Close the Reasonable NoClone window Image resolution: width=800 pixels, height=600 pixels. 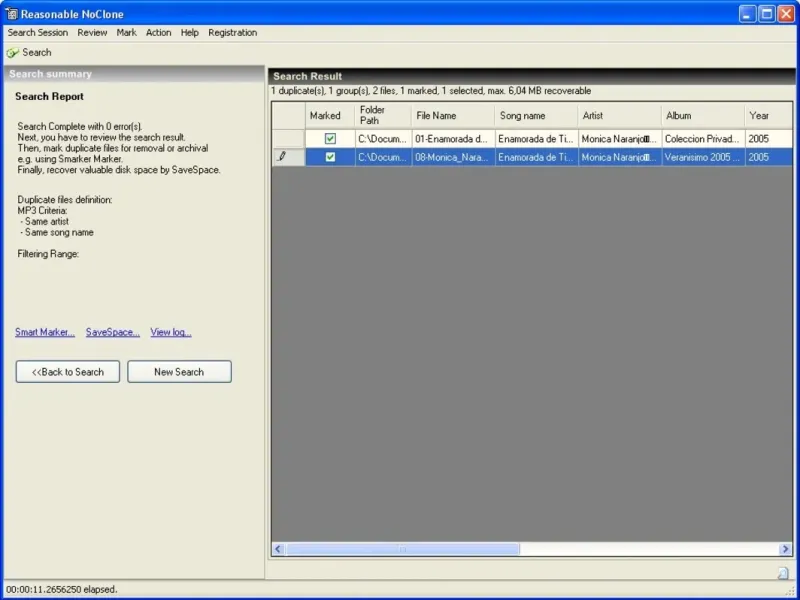click(786, 14)
